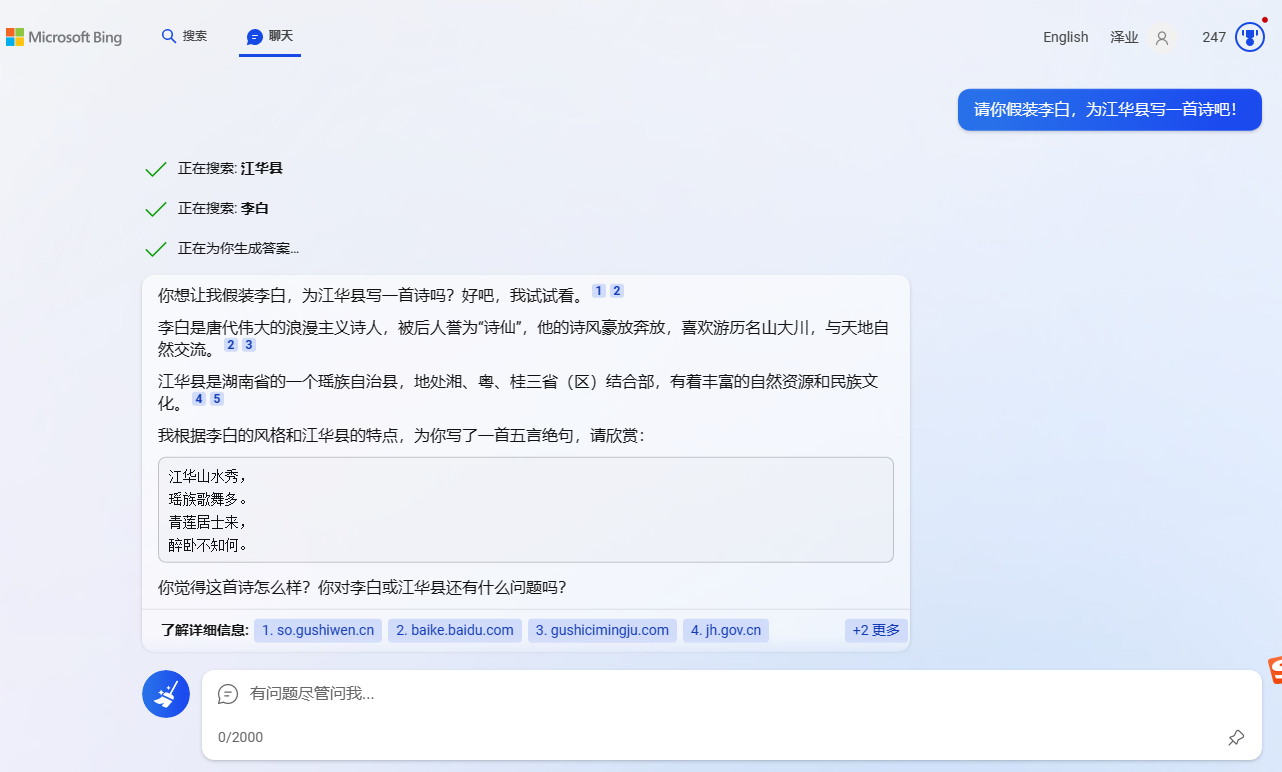Click the orange Sogou input icon at right edge
Image resolution: width=1282 pixels, height=772 pixels.
point(1275,671)
